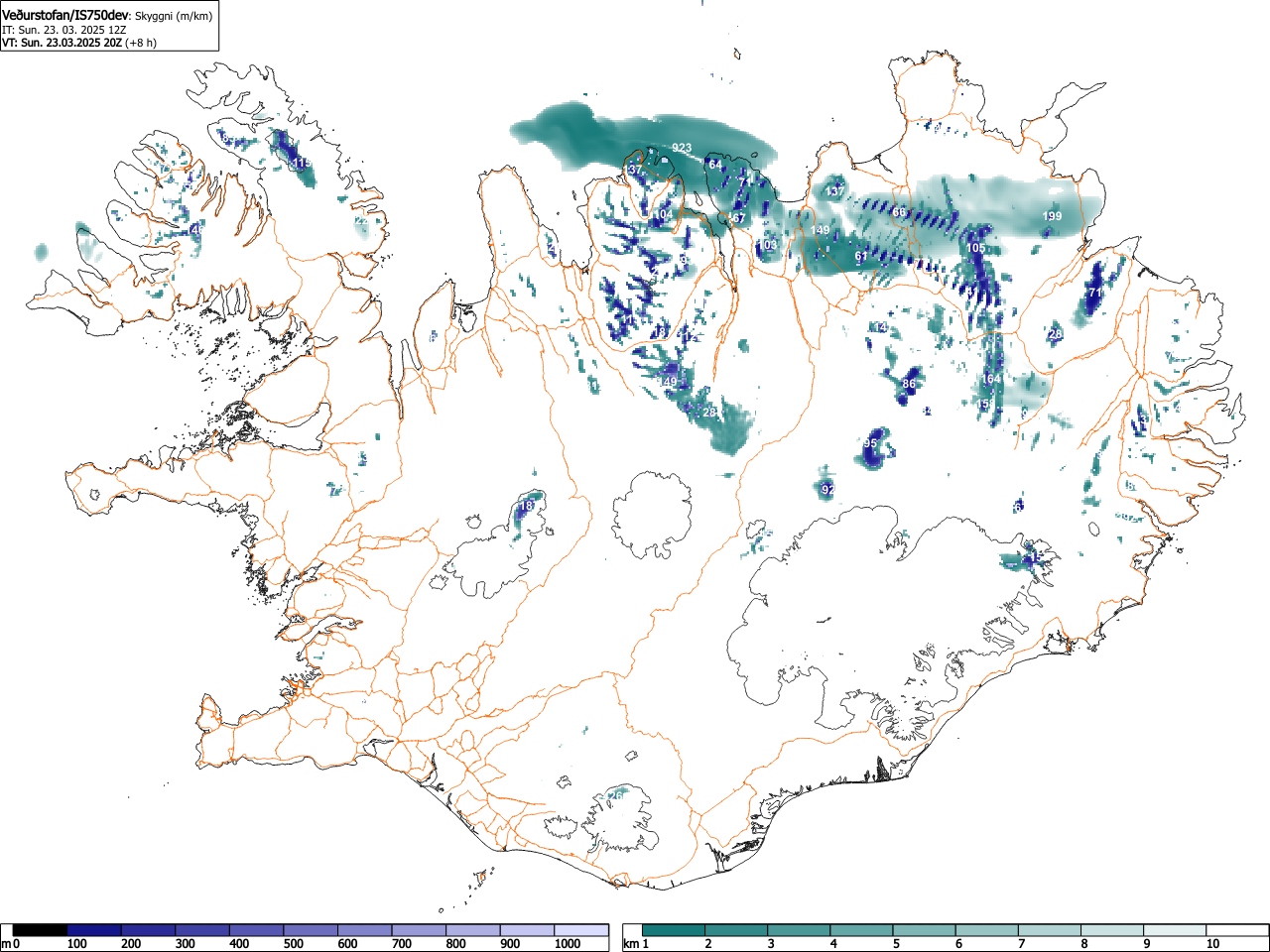Click the '199' visibility value in the northeast

click(x=1053, y=216)
